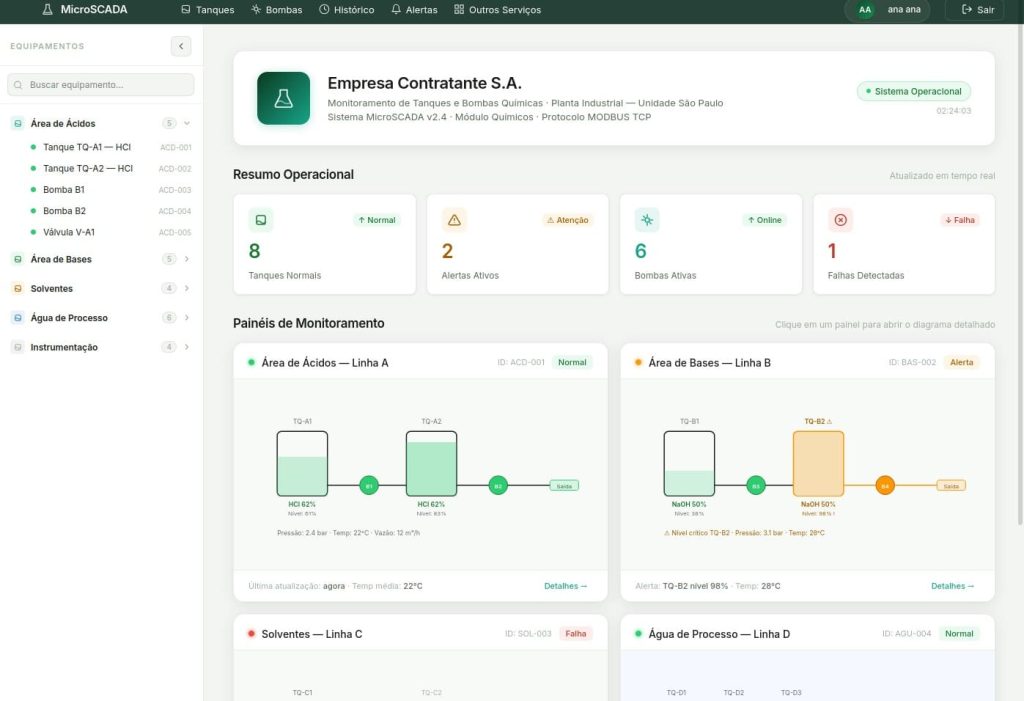Open the Tanques menu item
The width and height of the screenshot is (1024, 701).
pos(208,10)
